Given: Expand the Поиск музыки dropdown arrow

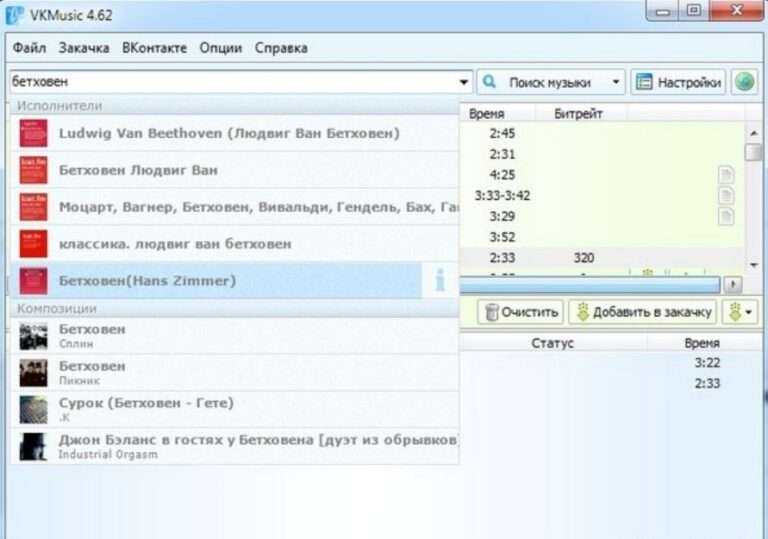Looking at the screenshot, I should click(616, 82).
